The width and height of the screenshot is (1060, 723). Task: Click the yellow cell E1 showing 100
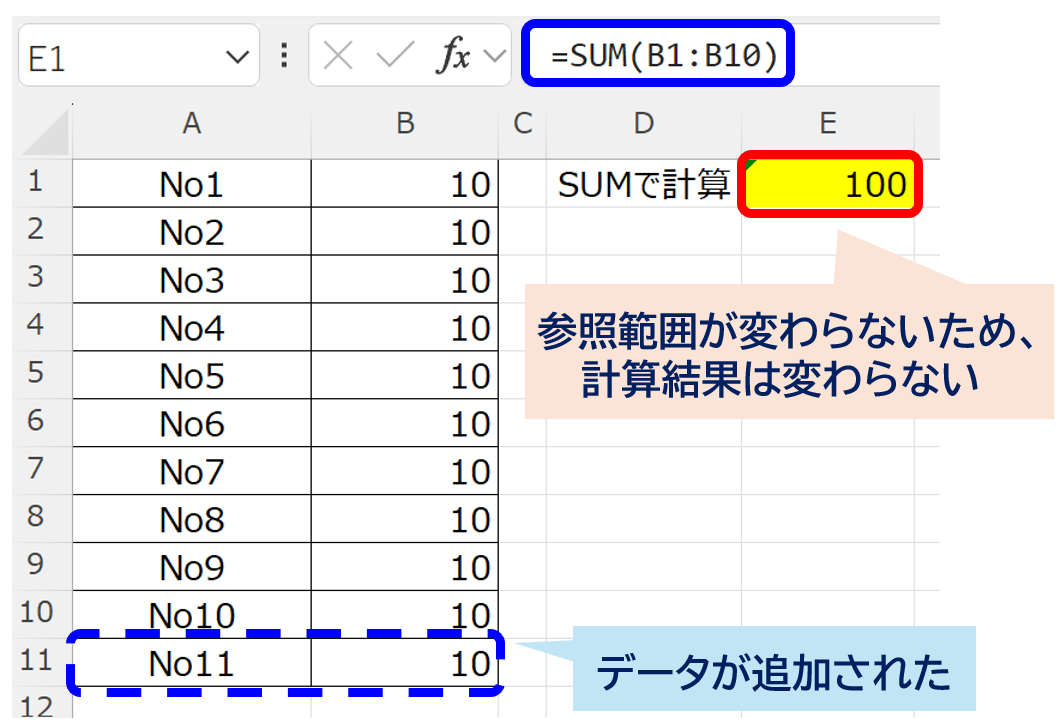pos(828,184)
